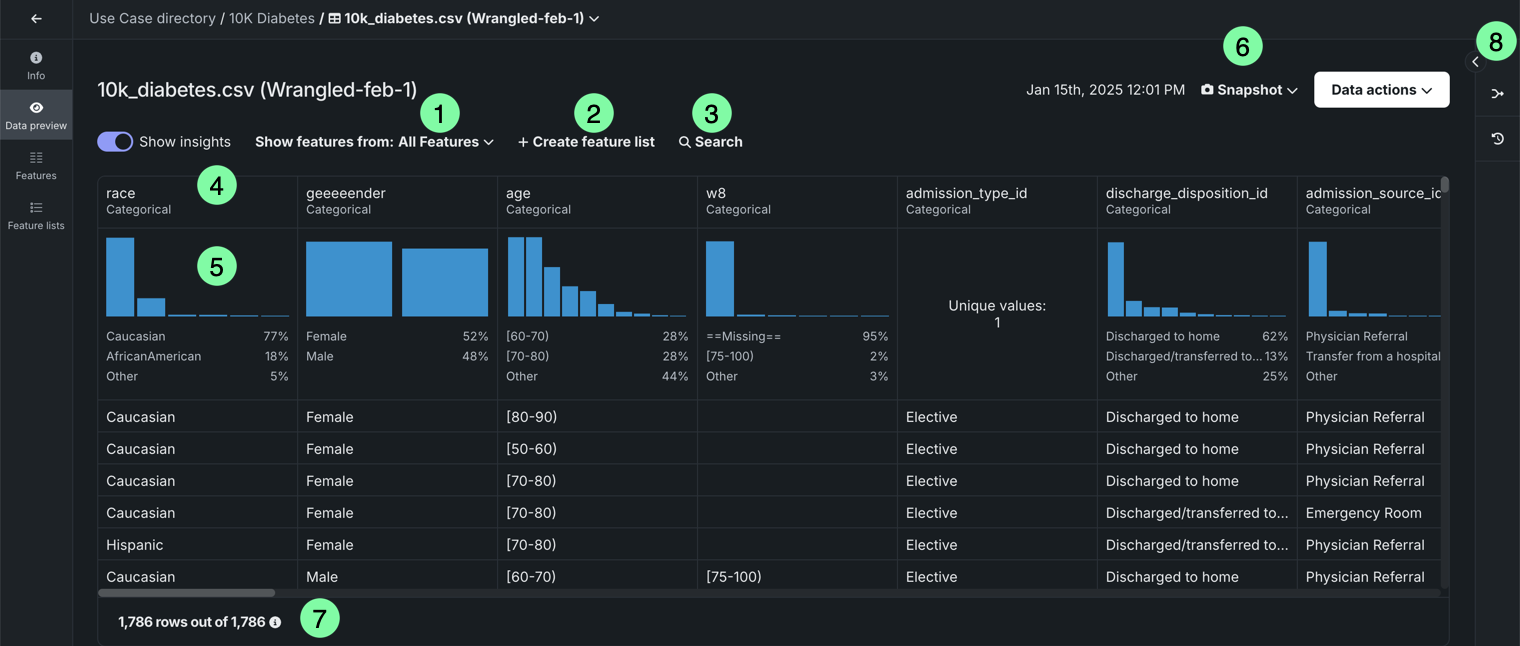Click the Search button
Image resolution: width=1520 pixels, height=646 pixels.
tap(710, 142)
